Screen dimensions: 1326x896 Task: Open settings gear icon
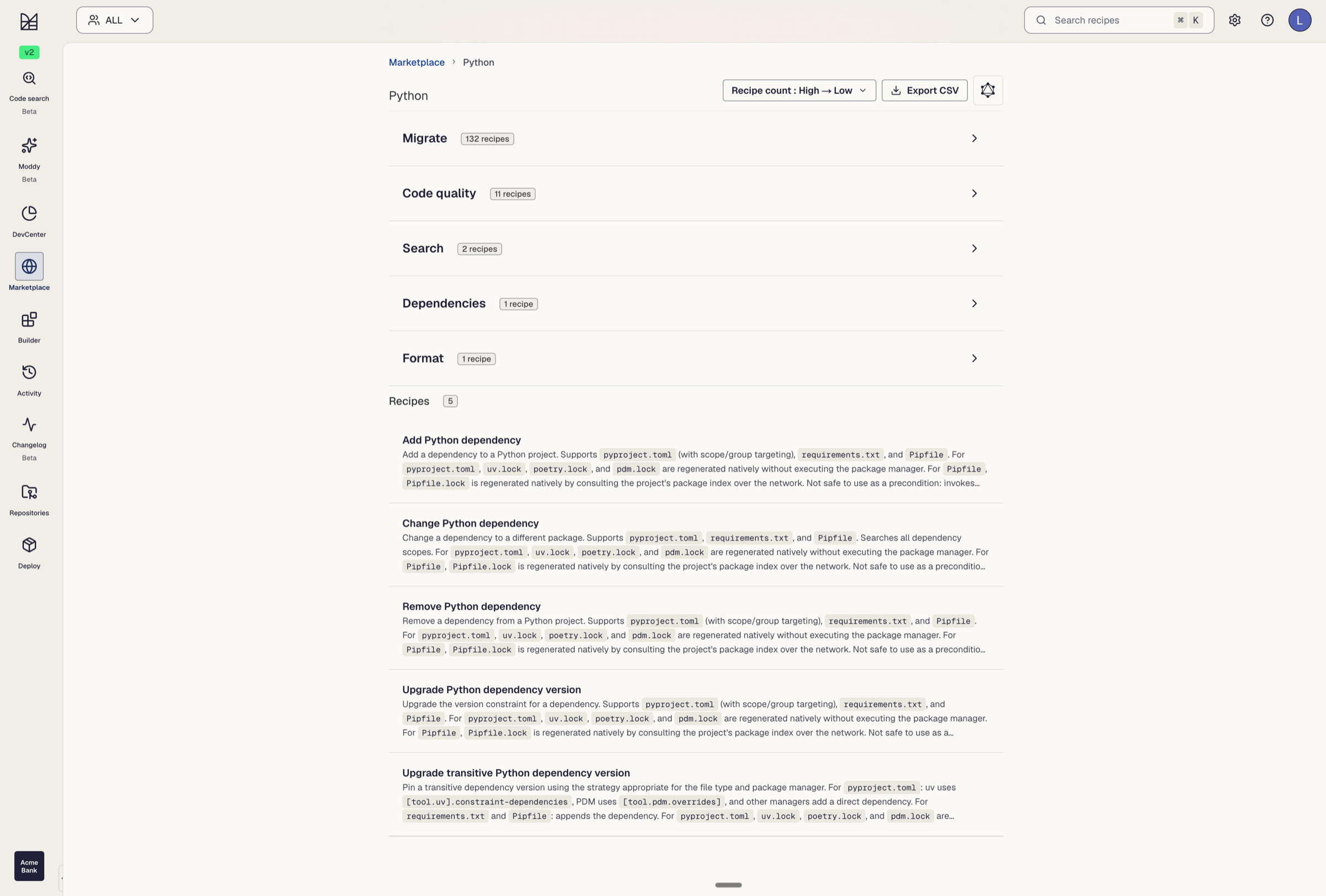coord(1235,20)
